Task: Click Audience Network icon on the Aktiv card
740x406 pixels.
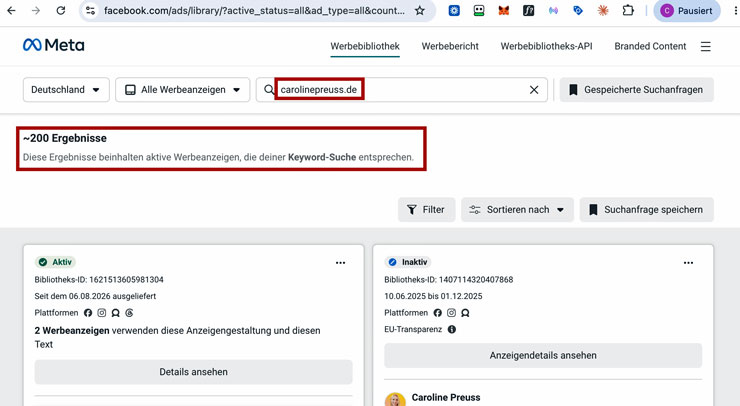Action: click(115, 313)
